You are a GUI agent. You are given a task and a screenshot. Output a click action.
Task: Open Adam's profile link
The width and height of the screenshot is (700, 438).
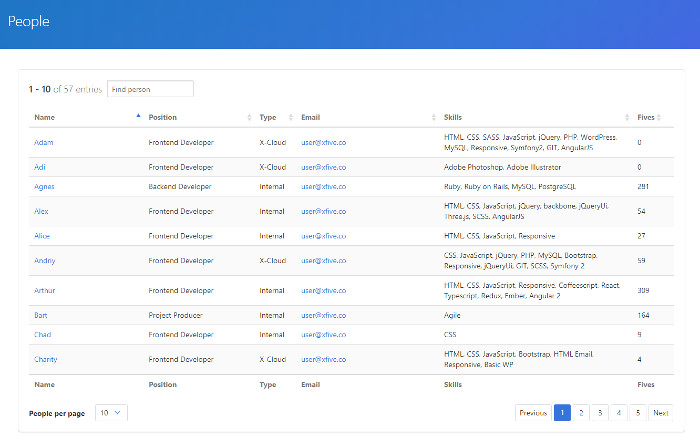[x=44, y=142]
